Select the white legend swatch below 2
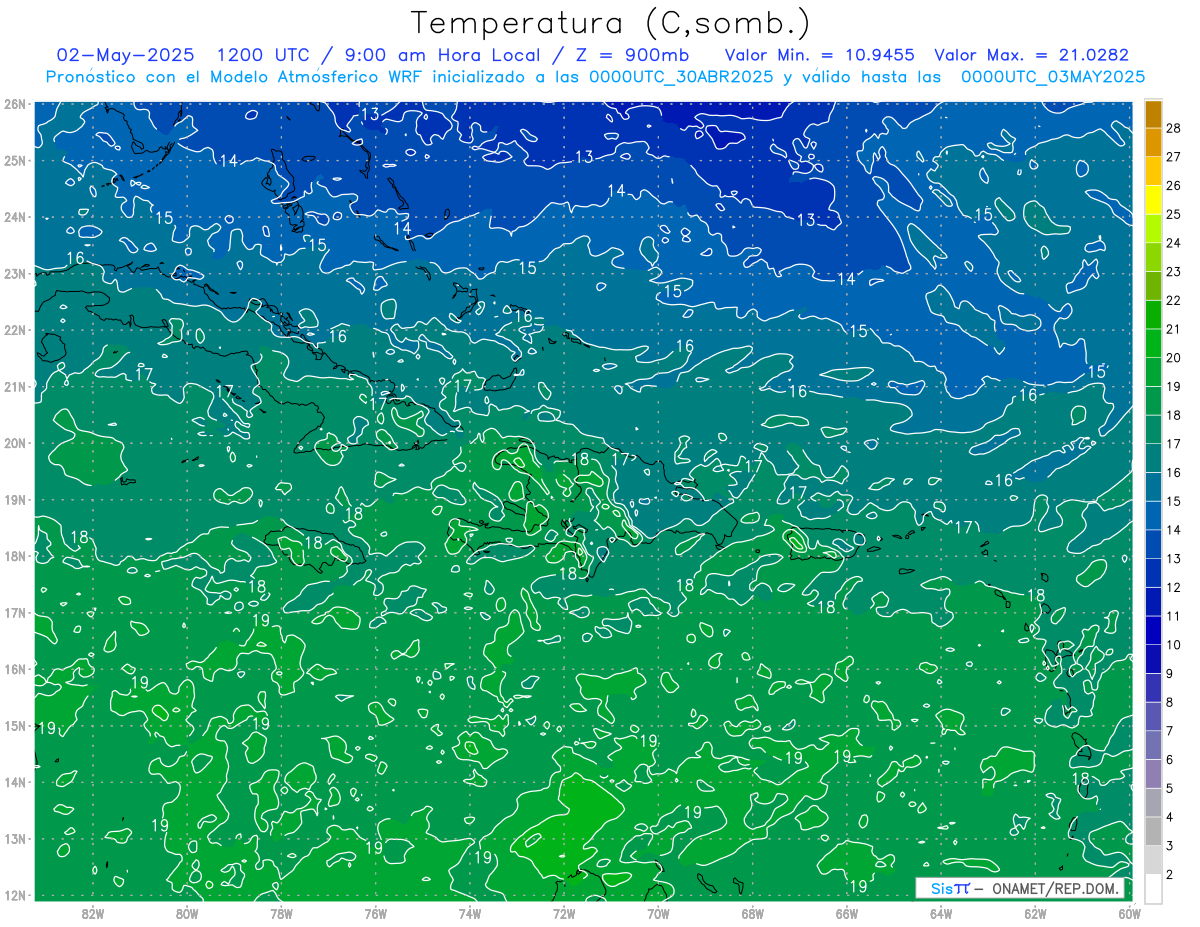Image resolution: width=1200 pixels, height=927 pixels. pyautogui.click(x=1153, y=889)
